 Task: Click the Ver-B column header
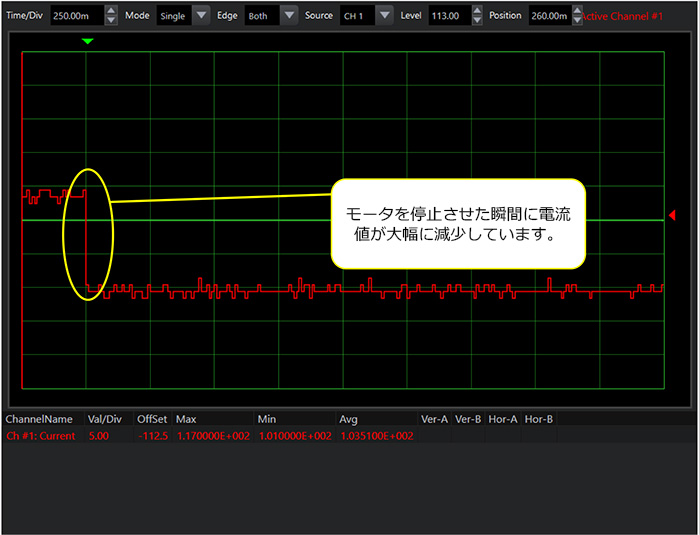(x=468, y=419)
